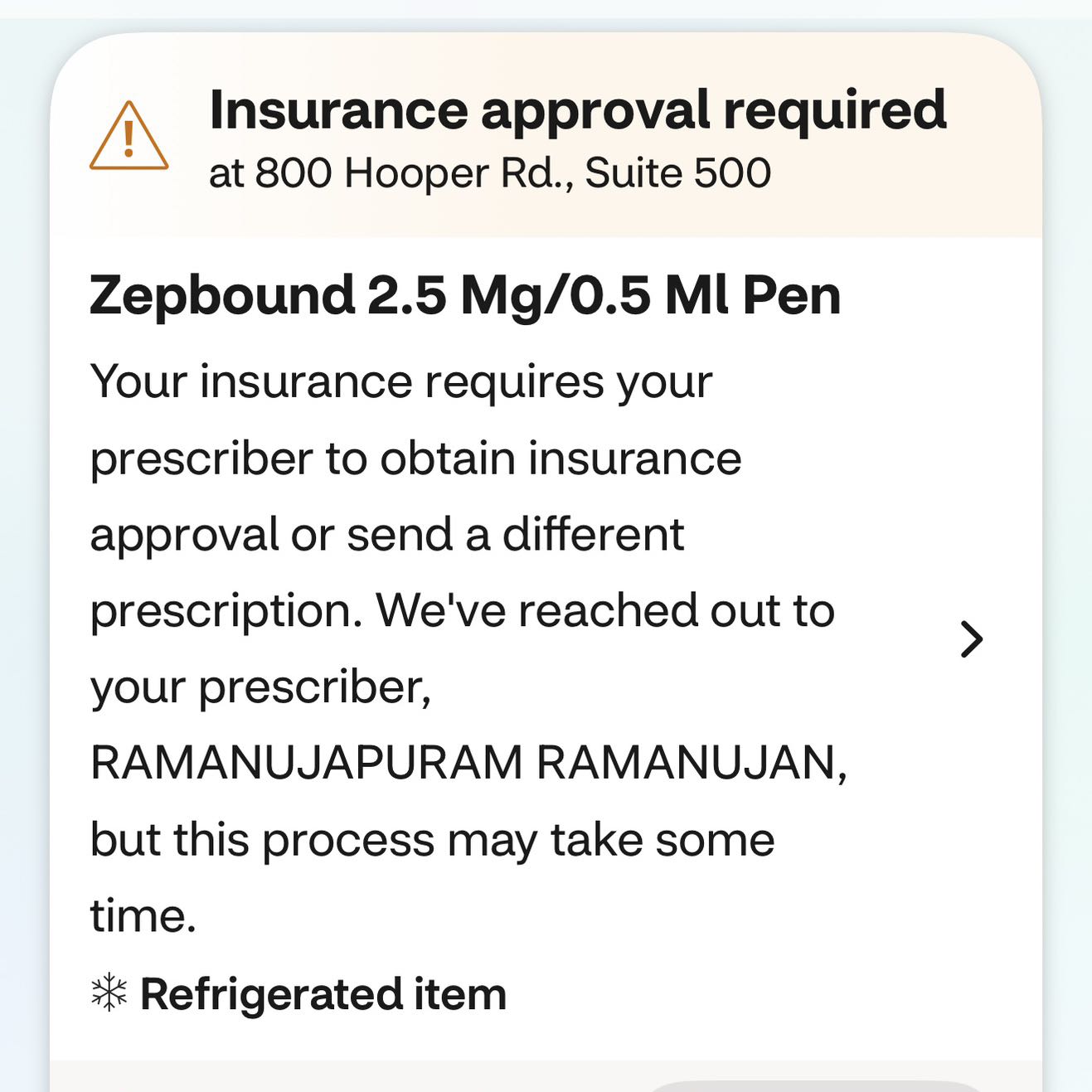Open details with the right chevron arrow
The width and height of the screenshot is (1092, 1092).
(x=971, y=639)
